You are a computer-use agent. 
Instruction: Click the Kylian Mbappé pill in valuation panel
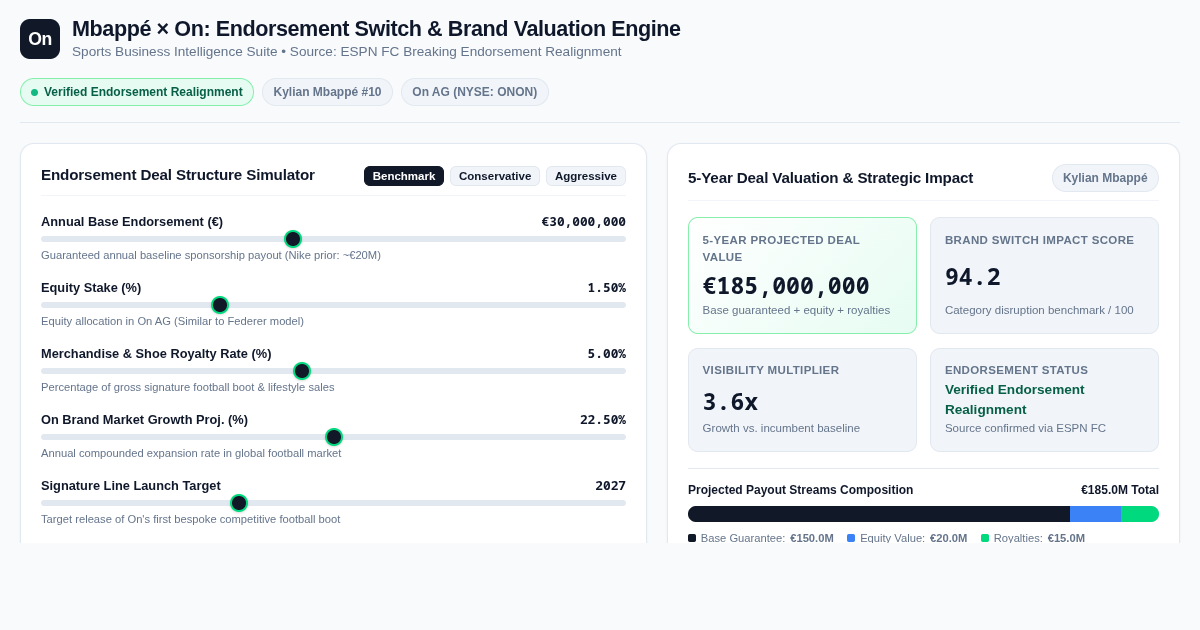click(1105, 178)
